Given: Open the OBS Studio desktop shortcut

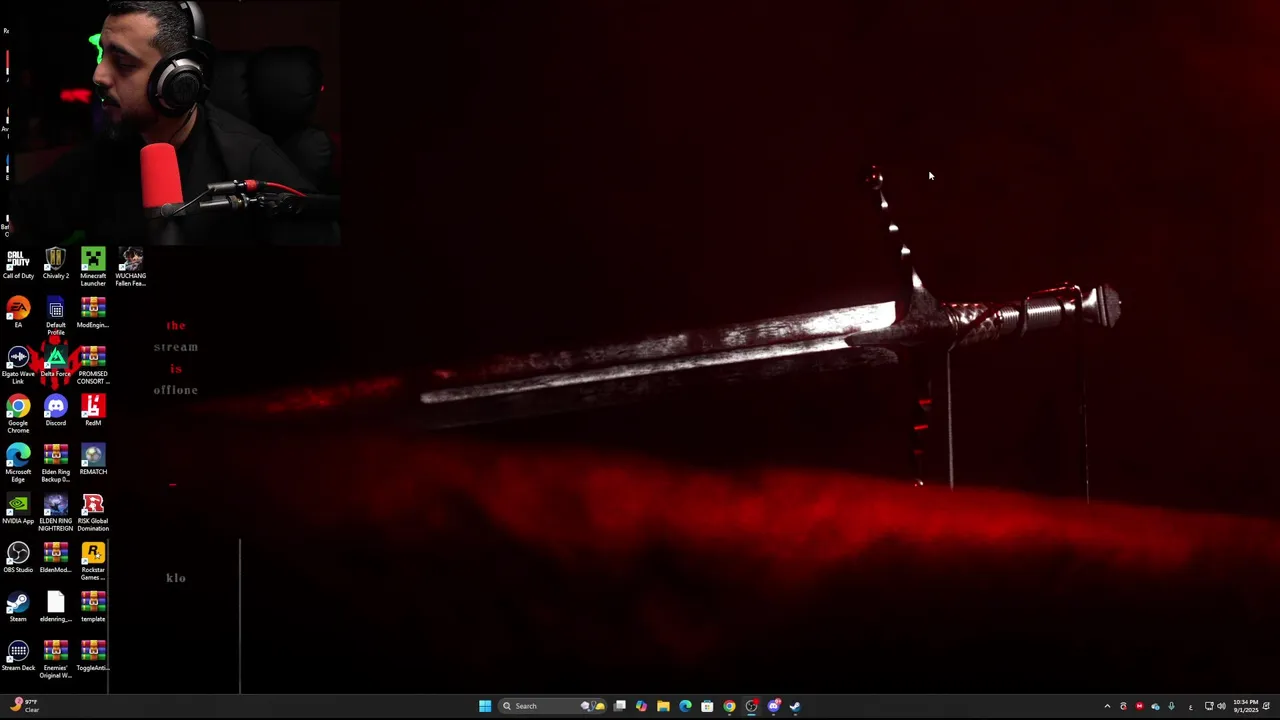Looking at the screenshot, I should [18, 558].
